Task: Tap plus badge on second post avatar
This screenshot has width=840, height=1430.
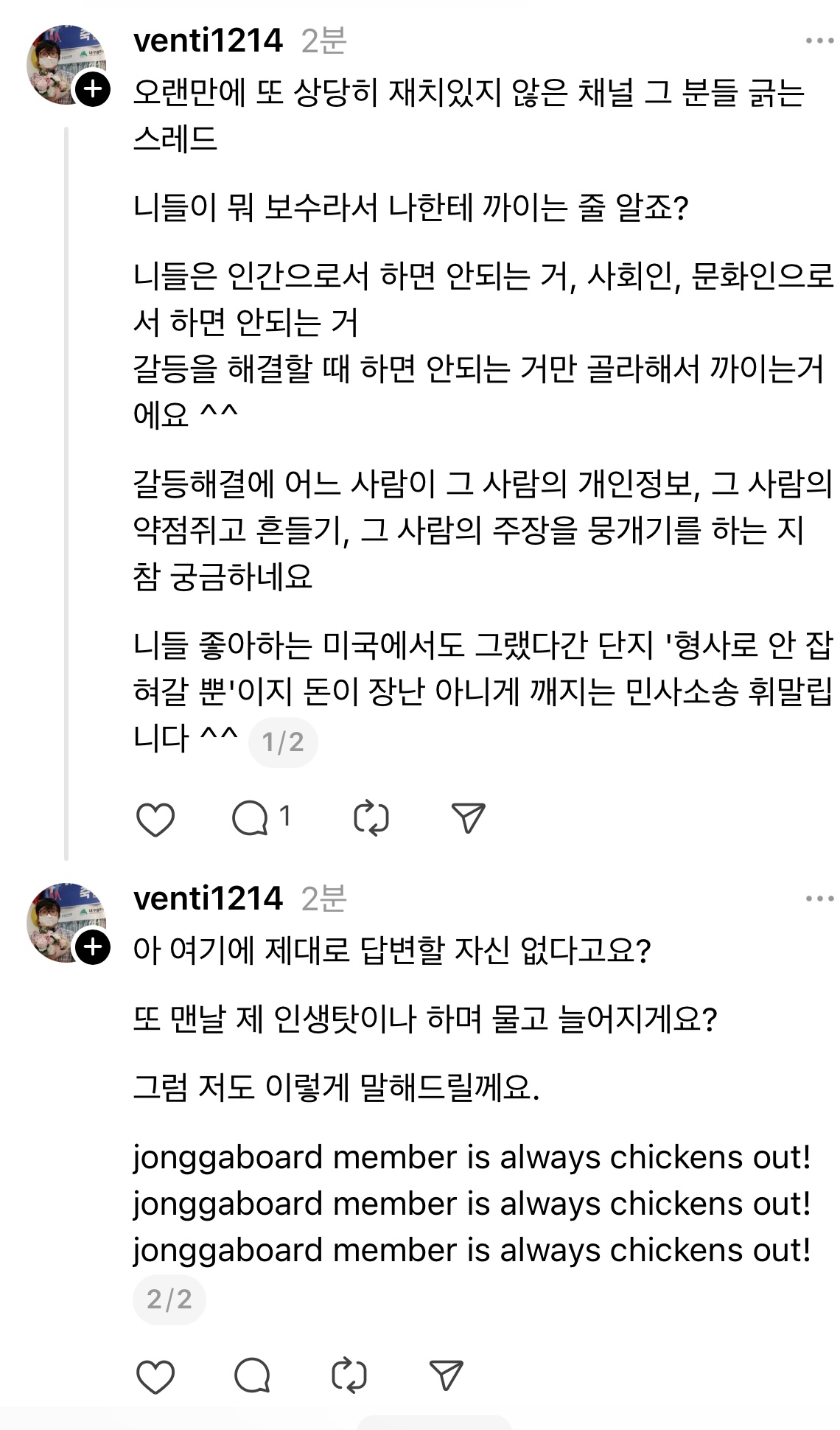Action: [x=94, y=947]
